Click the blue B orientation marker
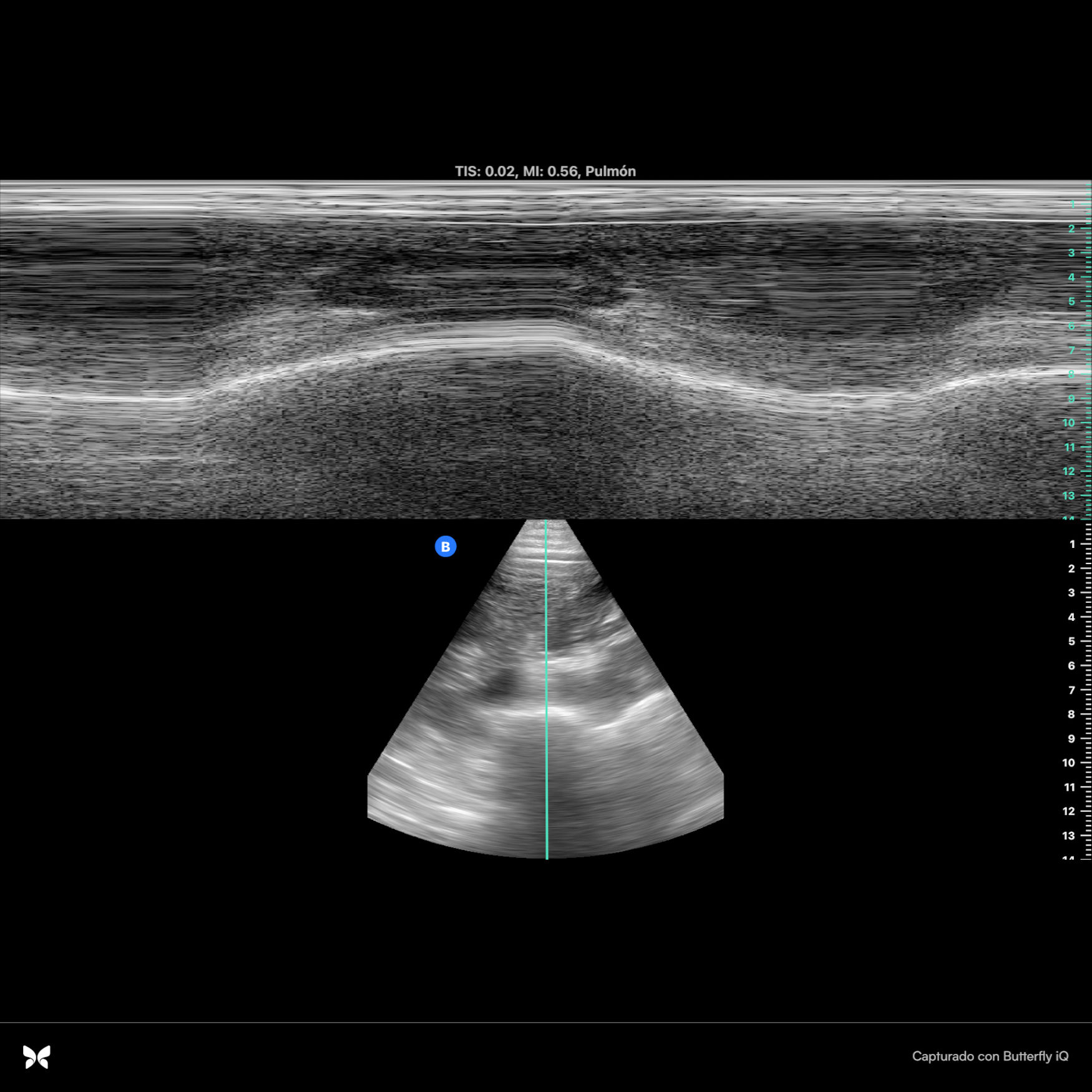 (445, 547)
